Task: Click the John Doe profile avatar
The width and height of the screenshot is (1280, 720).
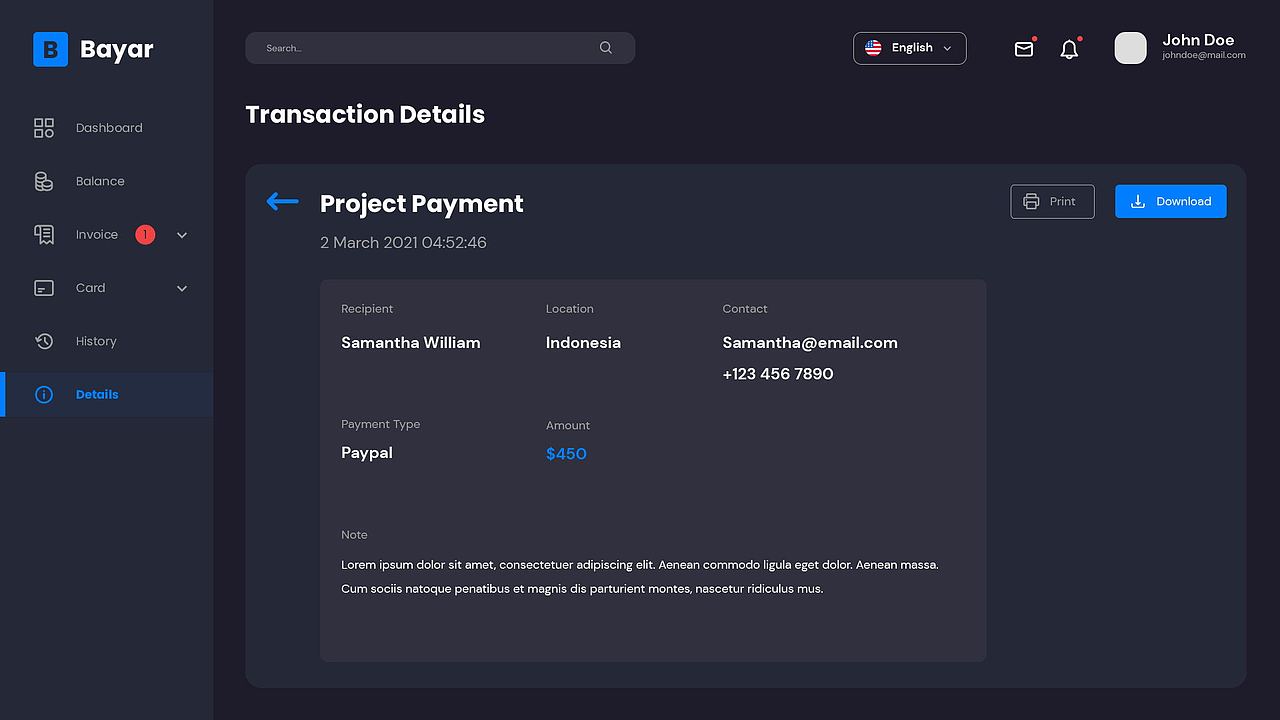Action: [1130, 48]
